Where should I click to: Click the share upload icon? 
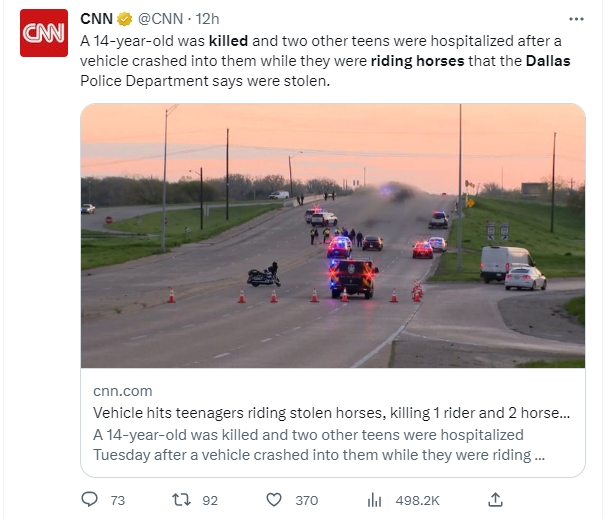[495, 499]
